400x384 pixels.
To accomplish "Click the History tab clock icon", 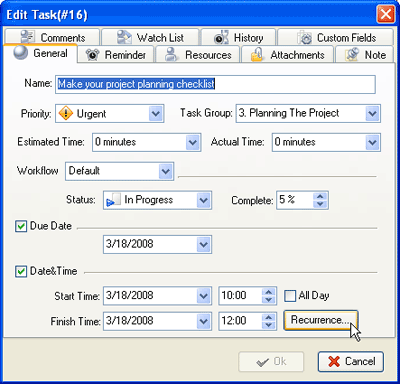I will tap(221, 37).
